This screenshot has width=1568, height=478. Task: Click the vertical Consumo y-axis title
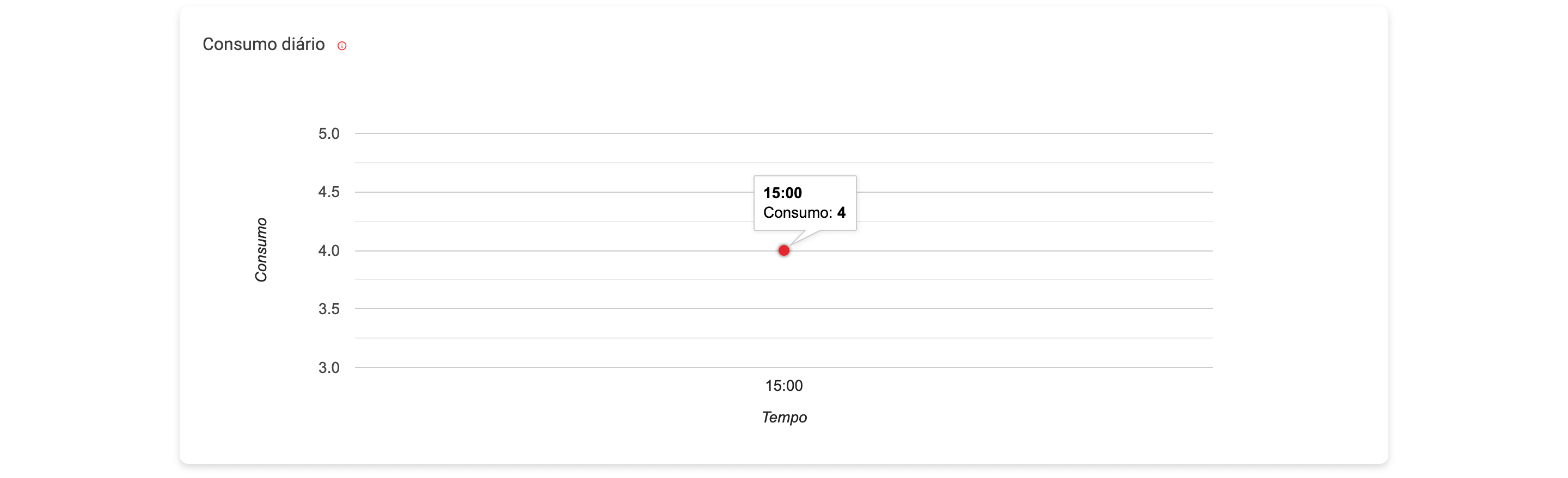tap(261, 250)
